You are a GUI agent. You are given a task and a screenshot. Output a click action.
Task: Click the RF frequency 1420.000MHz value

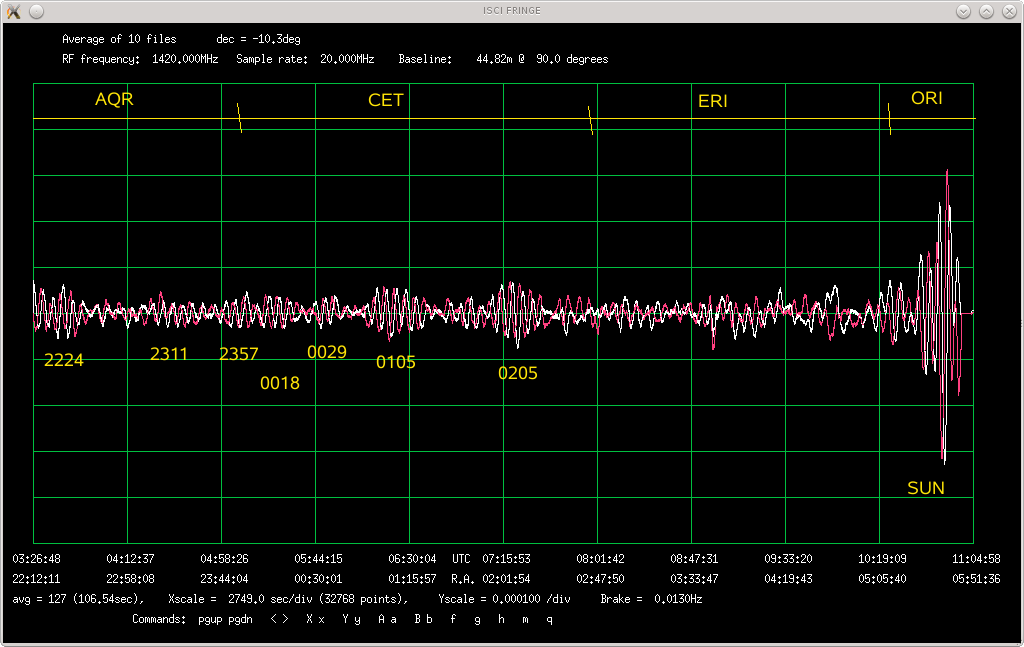pyautogui.click(x=184, y=60)
